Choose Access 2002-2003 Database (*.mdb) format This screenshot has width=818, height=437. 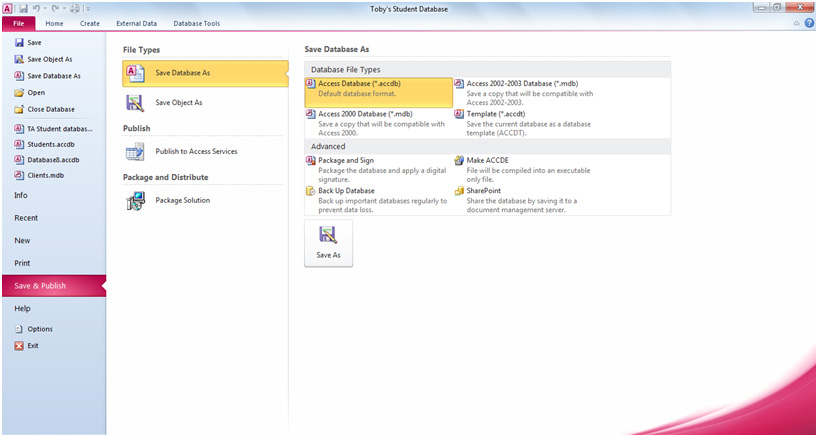(x=527, y=92)
